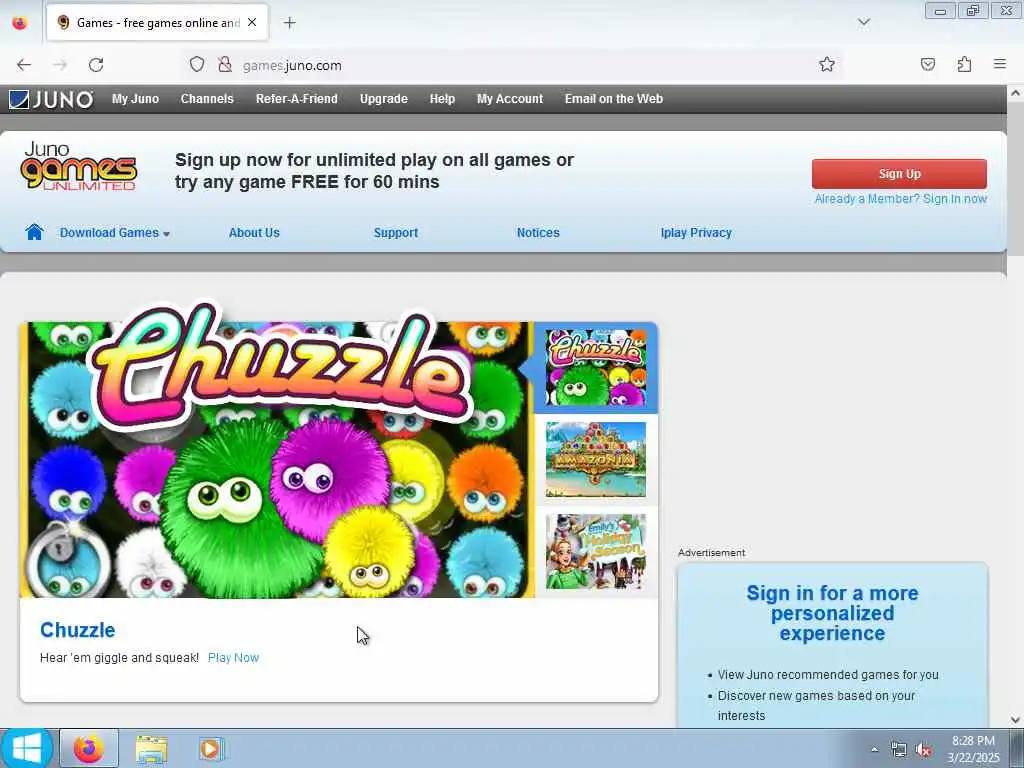Screen dimensions: 1024x768
Task: Click Already a Member? Sign In now
Action: (x=901, y=199)
